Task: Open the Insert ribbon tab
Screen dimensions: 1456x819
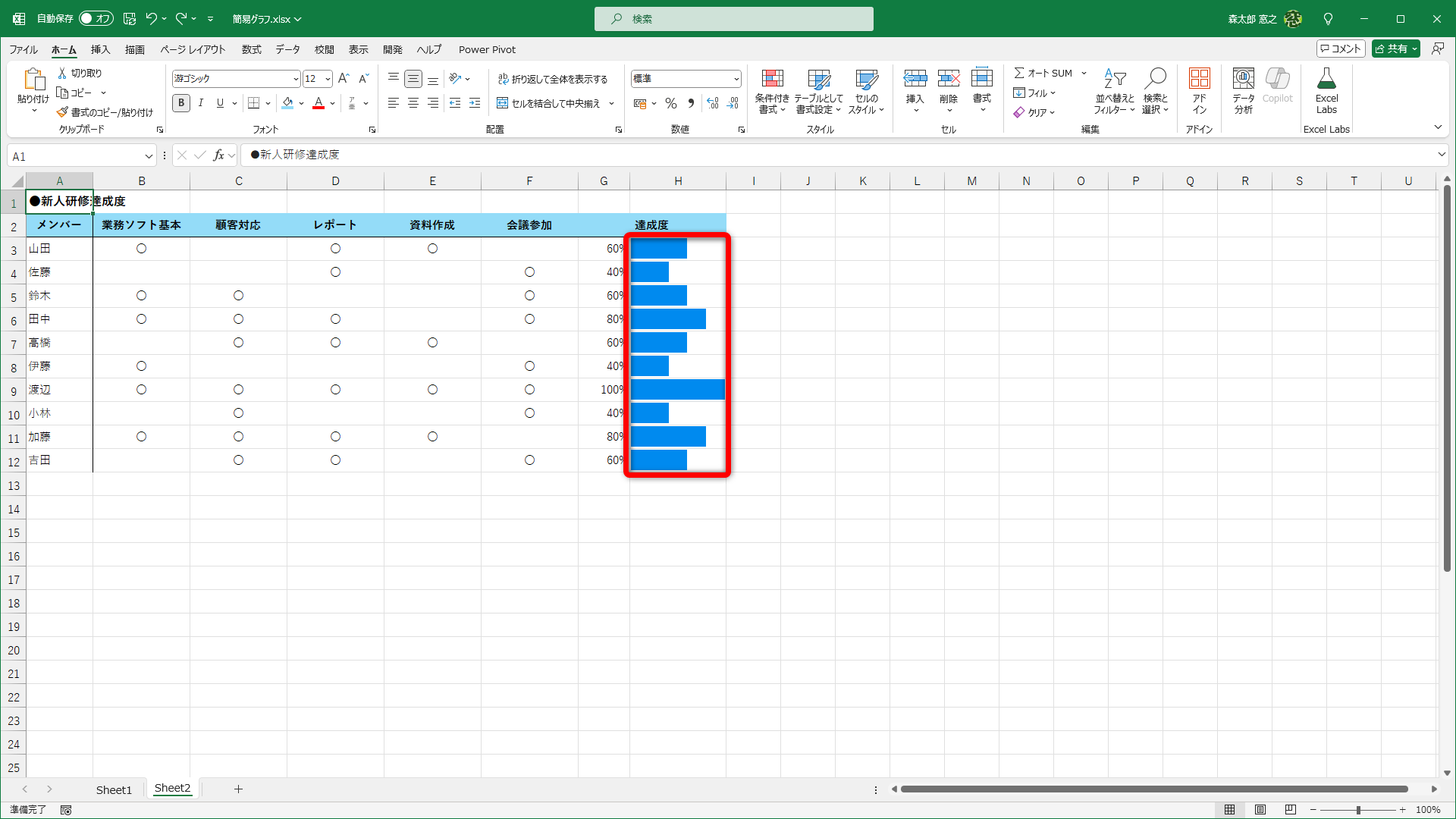Action: (100, 49)
